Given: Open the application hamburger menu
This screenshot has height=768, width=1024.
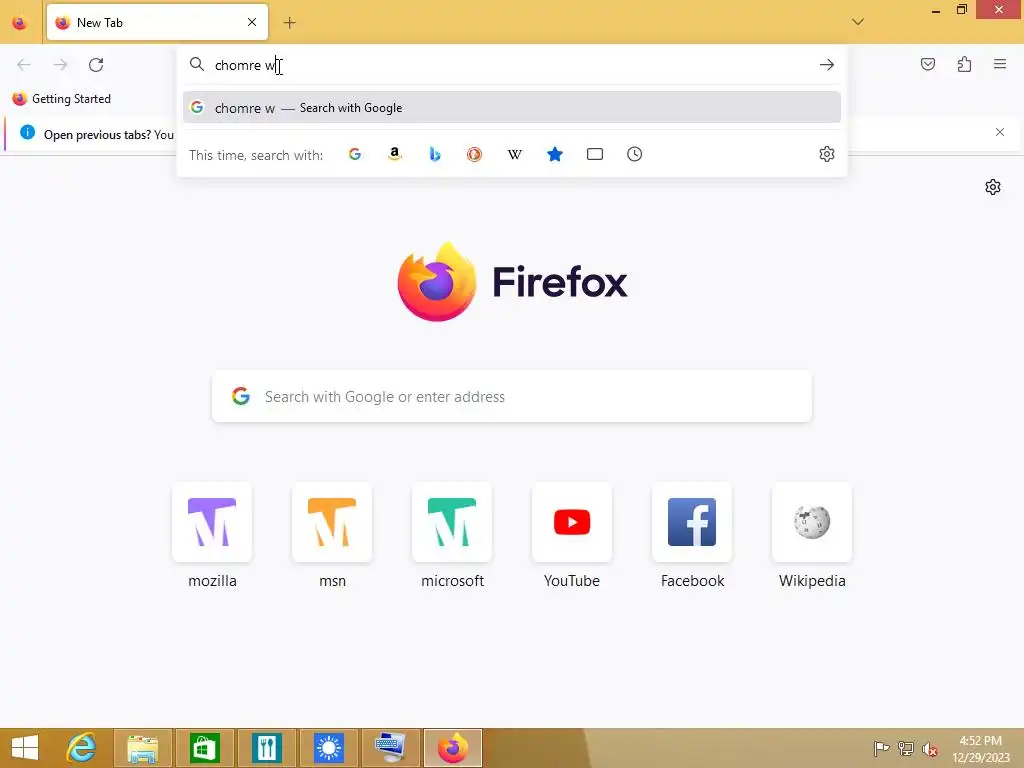Looking at the screenshot, I should (1000, 64).
